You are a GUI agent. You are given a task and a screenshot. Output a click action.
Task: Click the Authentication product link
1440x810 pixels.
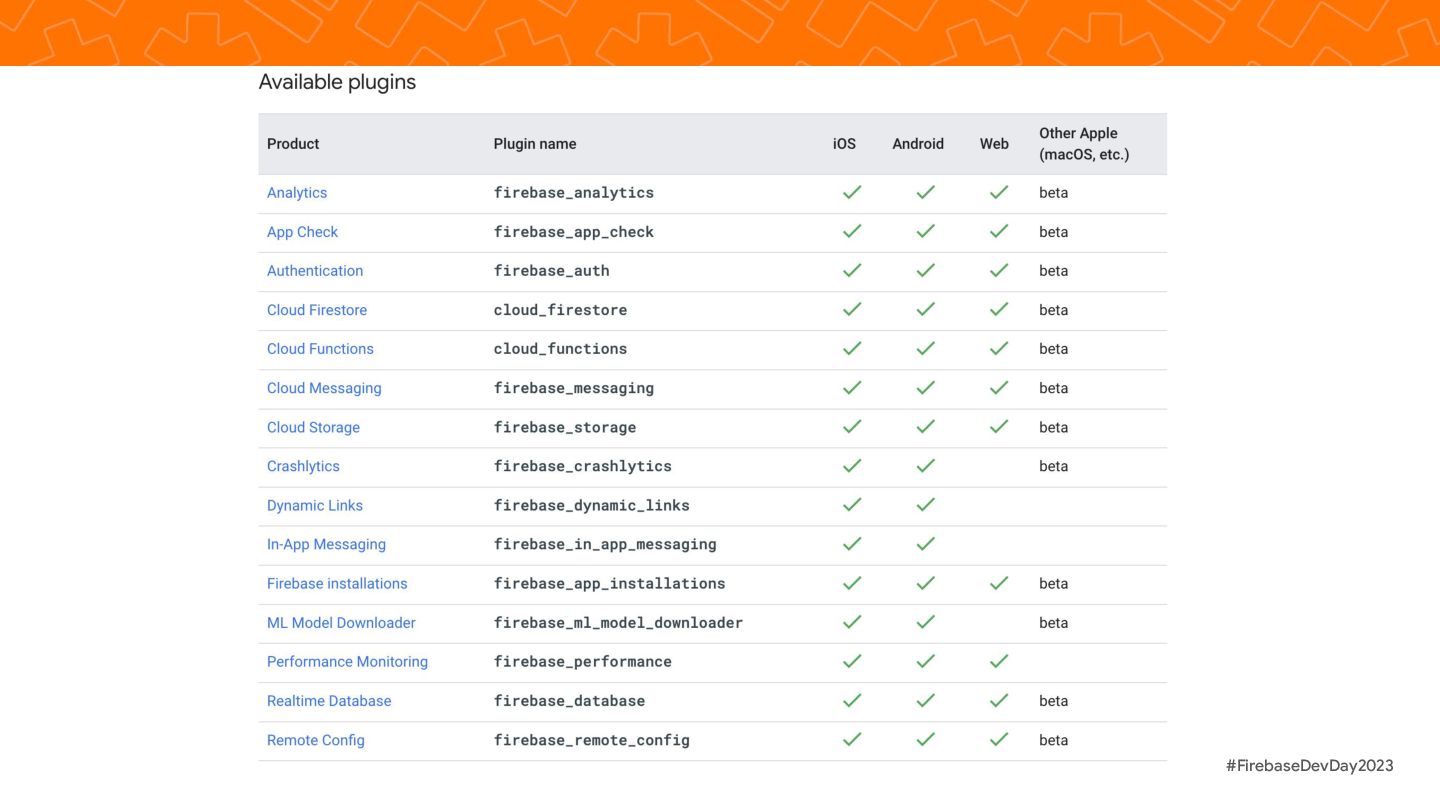click(315, 271)
